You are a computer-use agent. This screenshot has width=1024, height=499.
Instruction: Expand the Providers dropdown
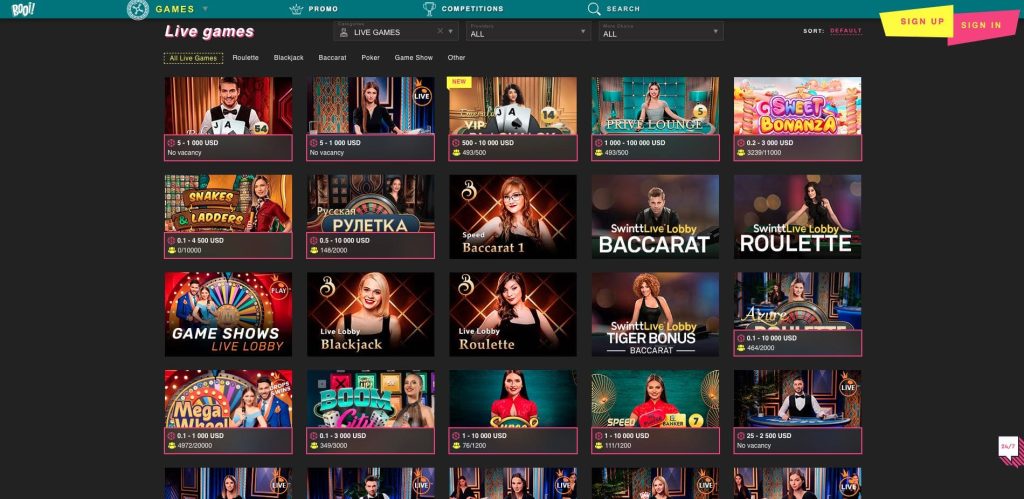(528, 31)
